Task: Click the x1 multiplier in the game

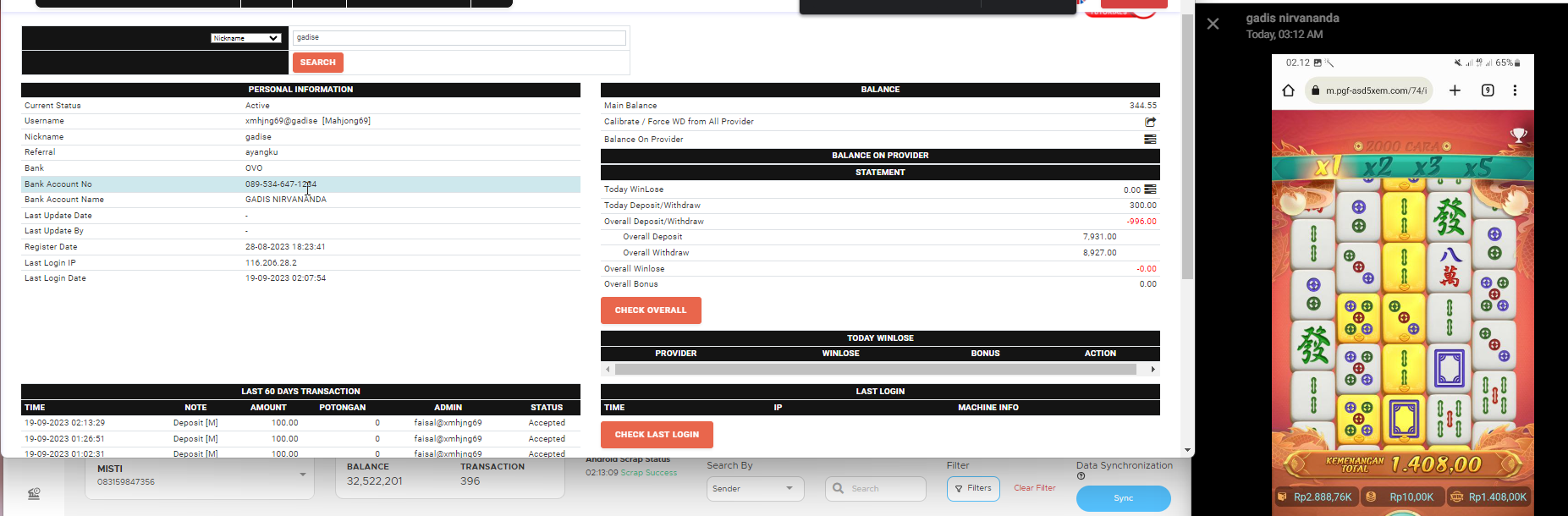Action: coord(1327,167)
